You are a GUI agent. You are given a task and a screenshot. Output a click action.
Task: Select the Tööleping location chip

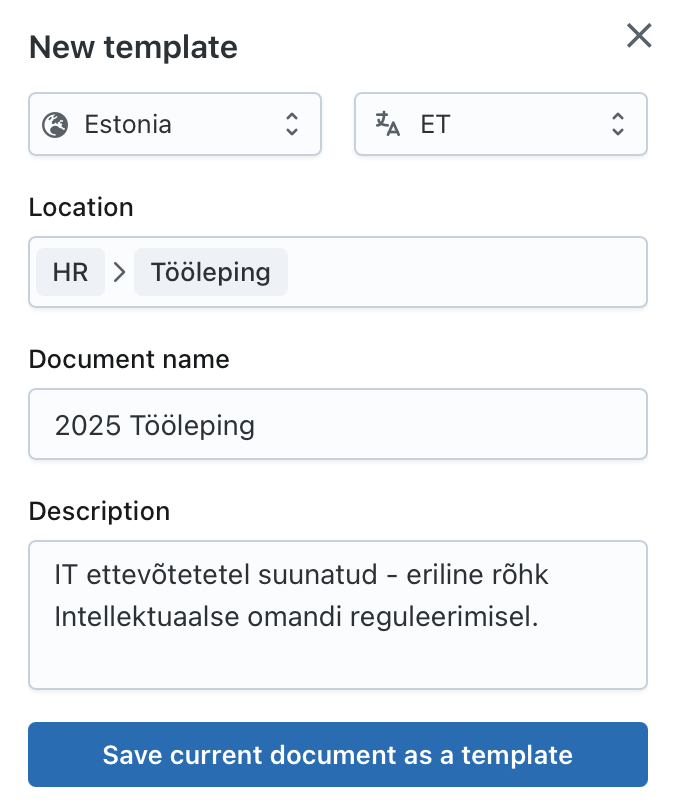pyautogui.click(x=211, y=272)
